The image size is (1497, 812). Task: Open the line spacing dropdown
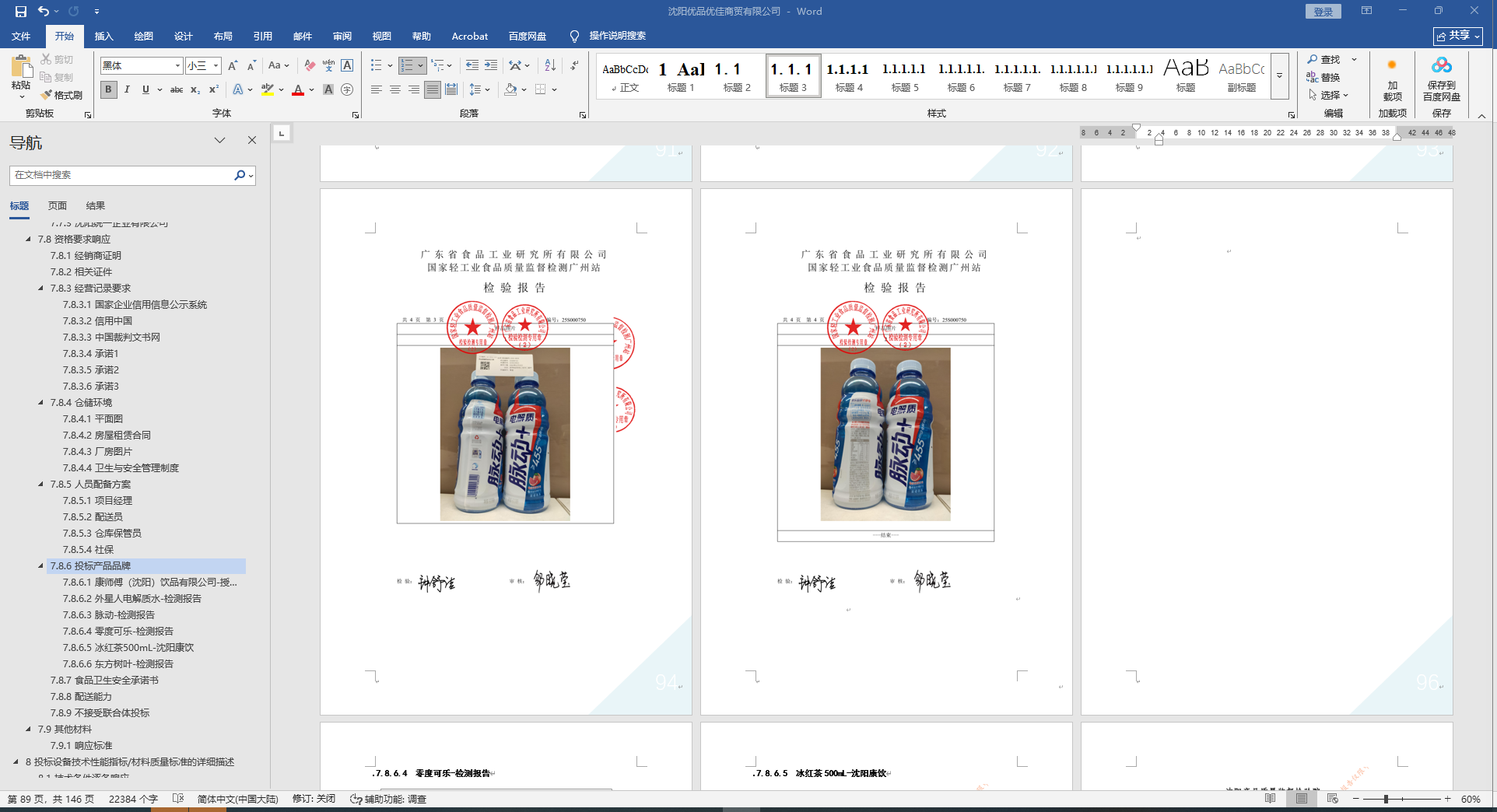(479, 90)
